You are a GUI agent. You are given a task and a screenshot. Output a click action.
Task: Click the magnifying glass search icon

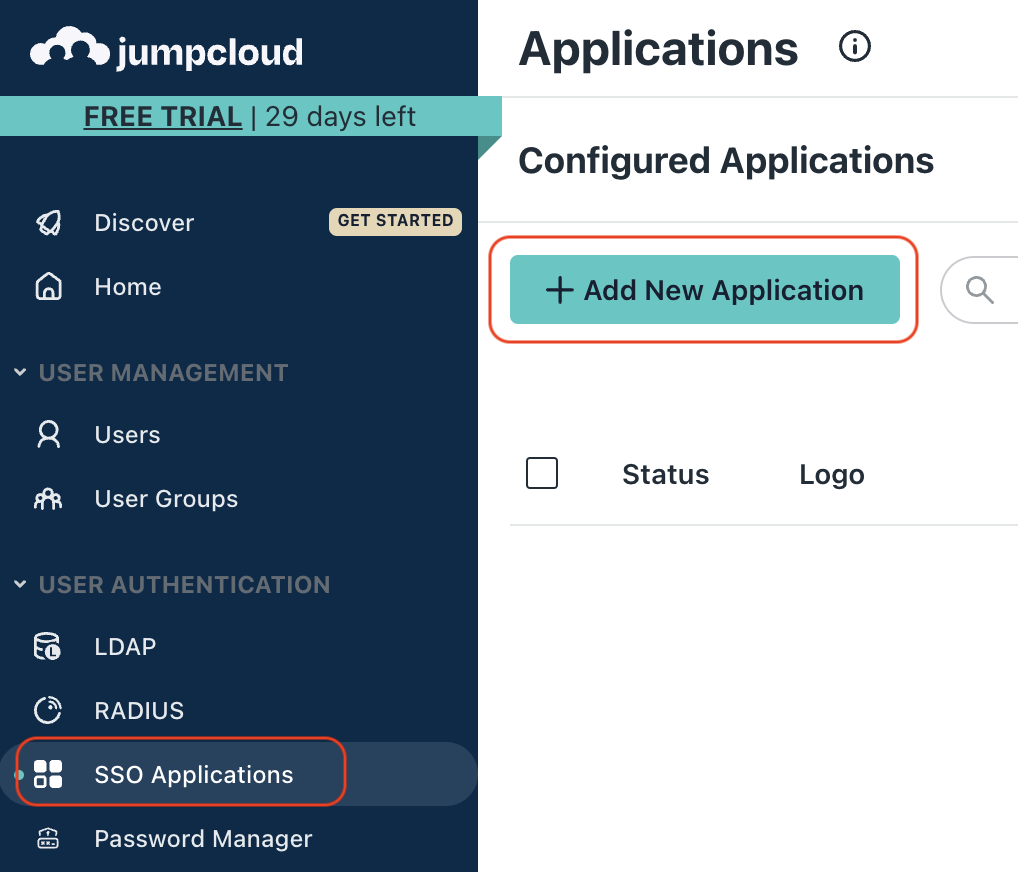[979, 290]
